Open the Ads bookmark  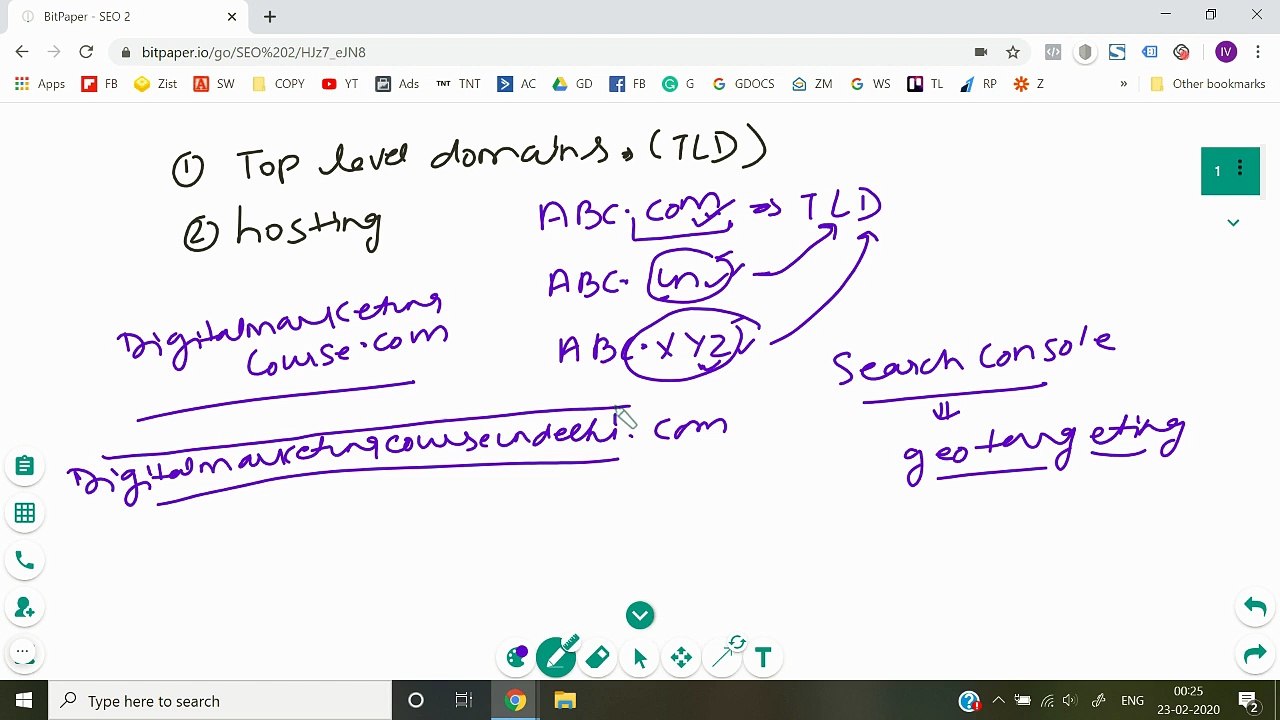pos(397,84)
